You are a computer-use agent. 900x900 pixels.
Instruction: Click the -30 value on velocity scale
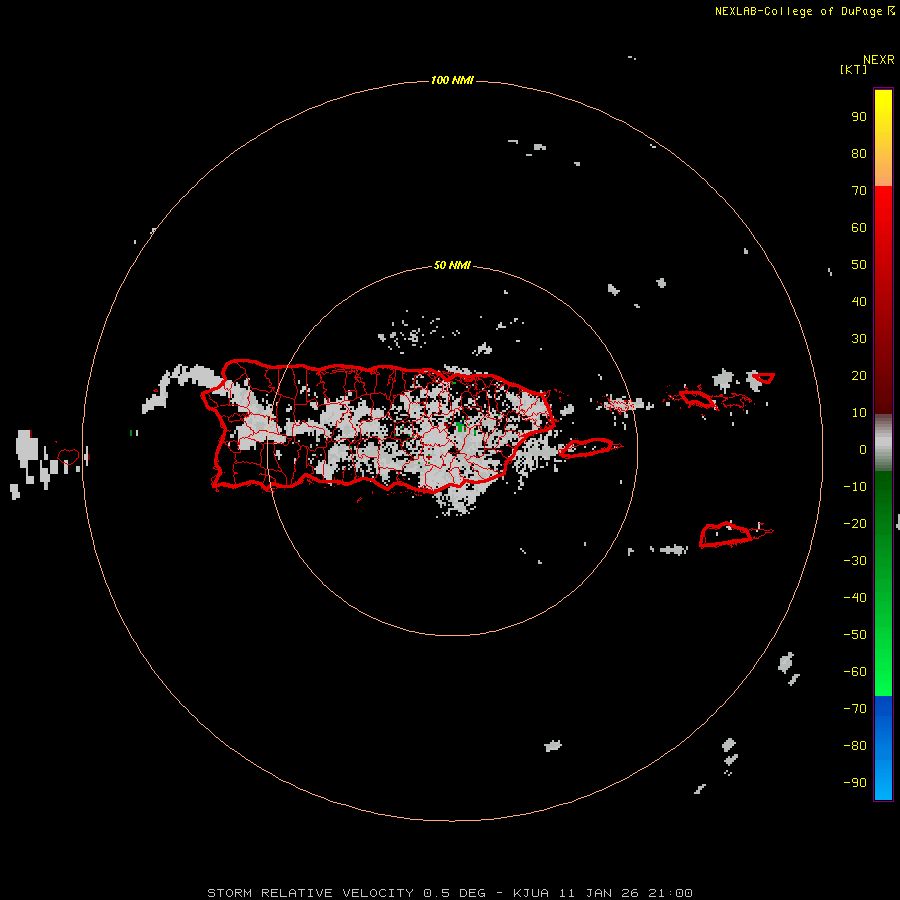pos(855,561)
